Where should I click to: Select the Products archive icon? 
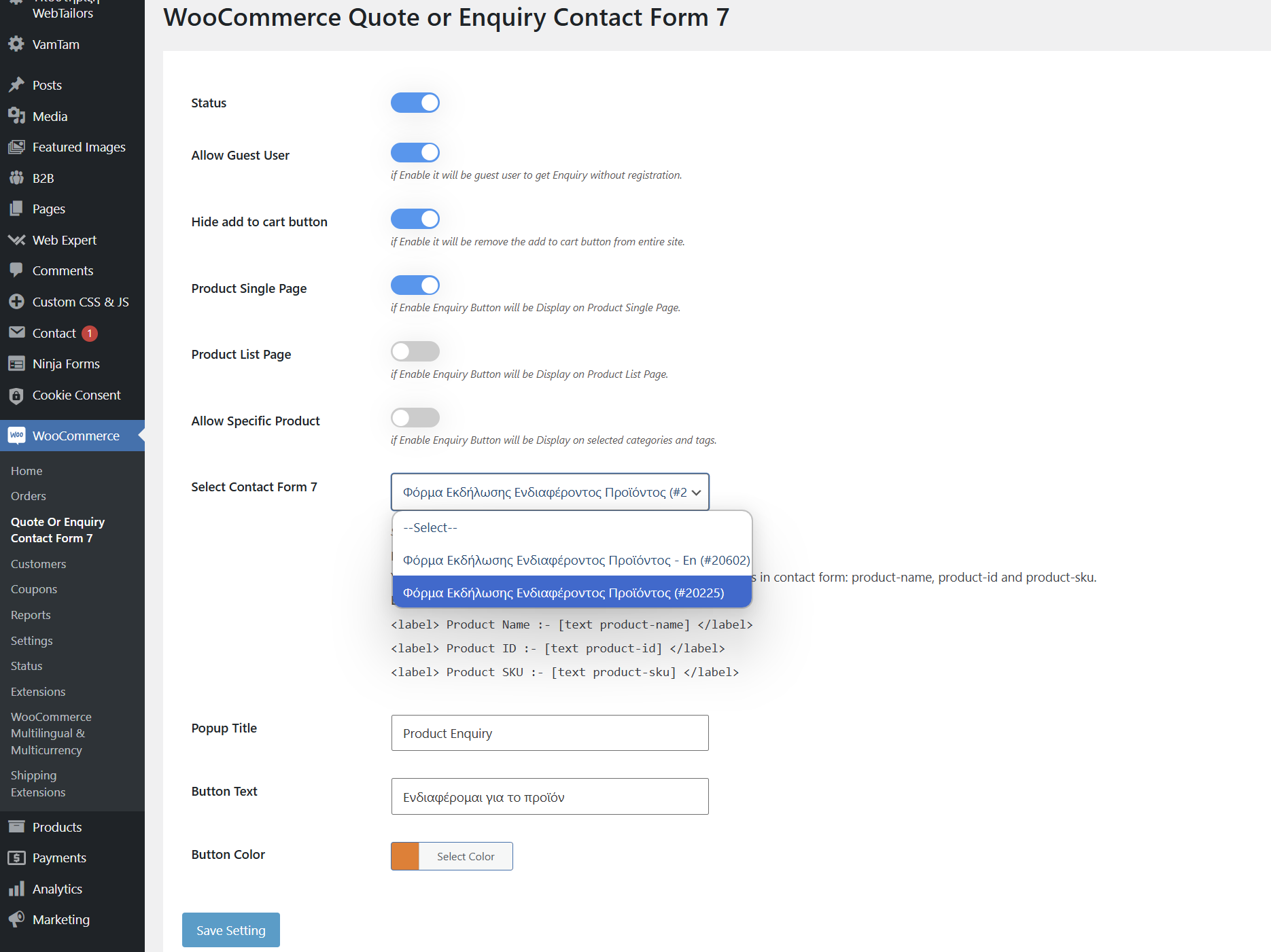(16, 827)
